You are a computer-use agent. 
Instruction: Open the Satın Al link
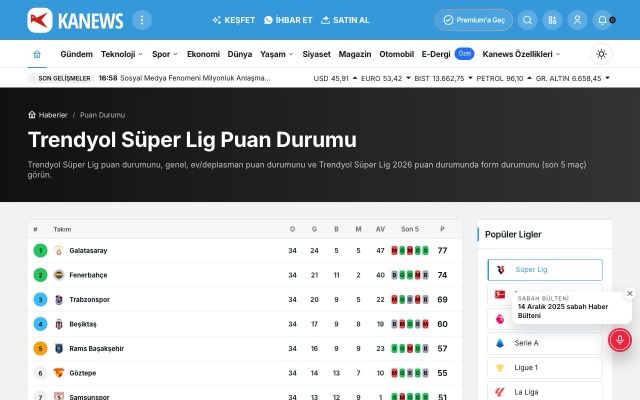click(x=345, y=20)
